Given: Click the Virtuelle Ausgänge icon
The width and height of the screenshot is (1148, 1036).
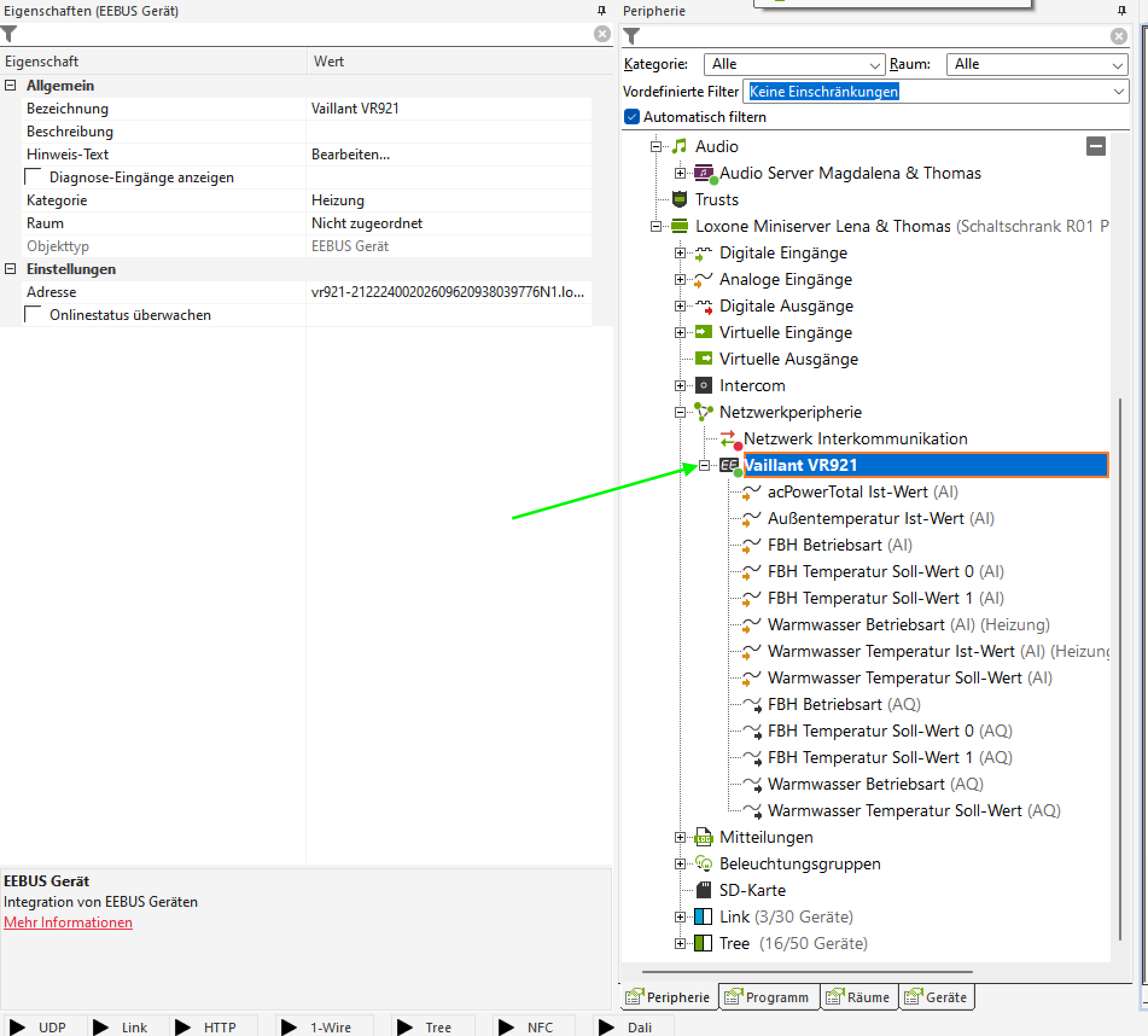Looking at the screenshot, I should [x=704, y=359].
